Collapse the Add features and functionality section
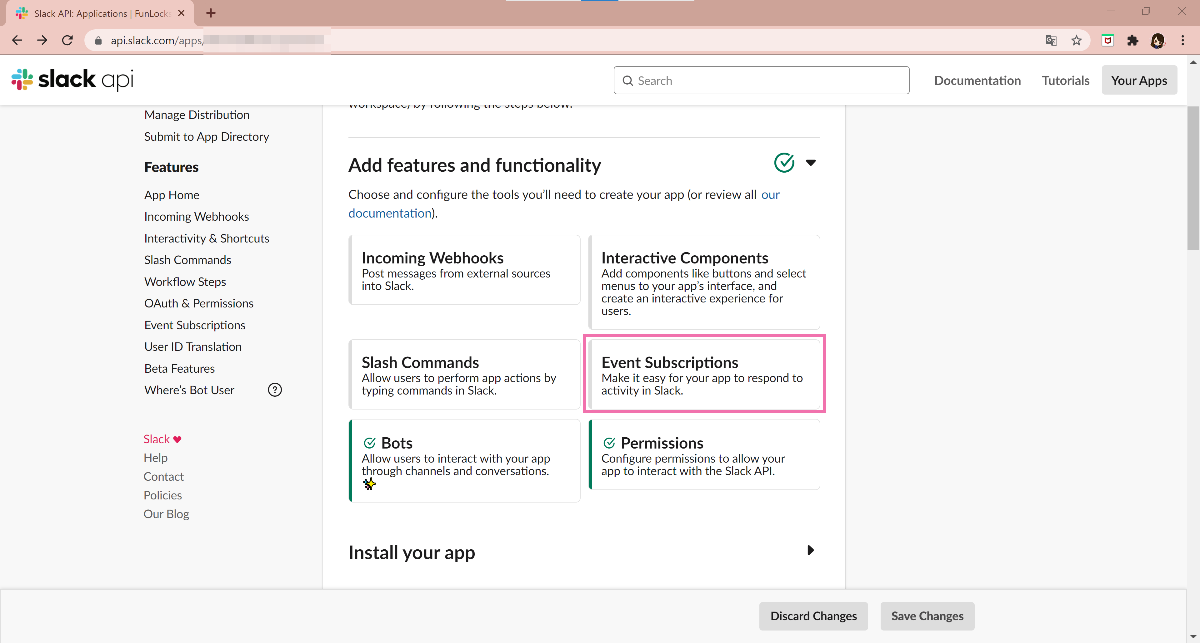The image size is (1200, 643). click(x=811, y=163)
